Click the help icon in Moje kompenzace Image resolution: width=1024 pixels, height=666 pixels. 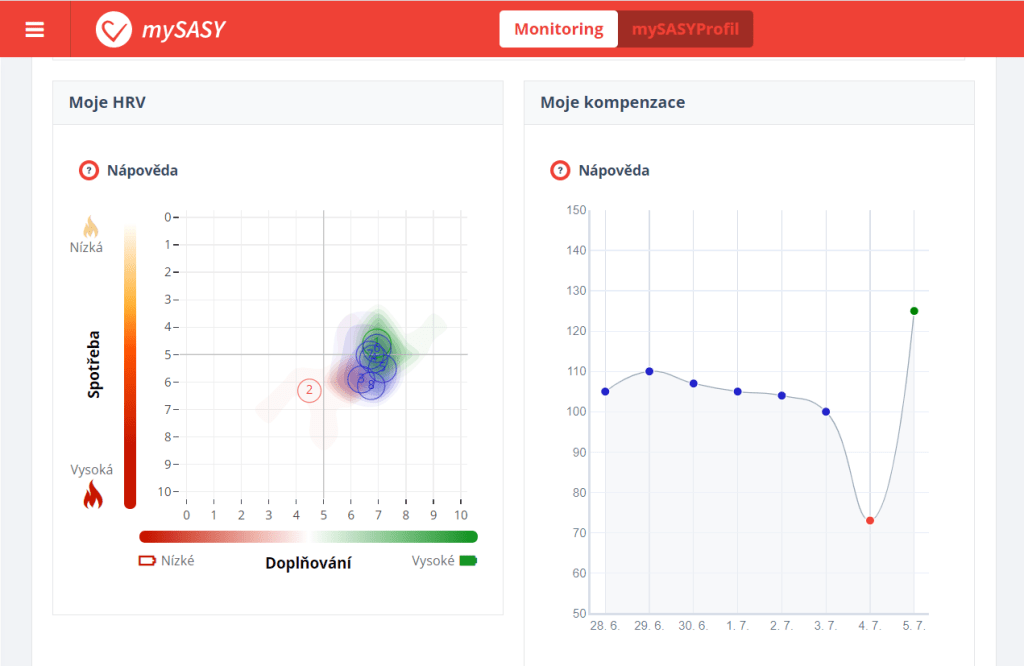pyautogui.click(x=560, y=170)
